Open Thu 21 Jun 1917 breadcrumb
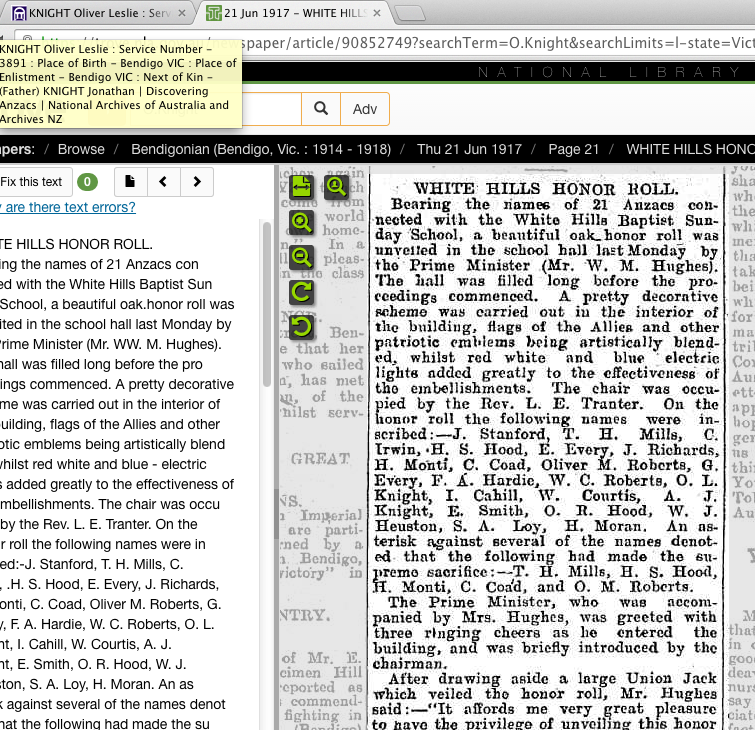This screenshot has height=730, width=755. (469, 149)
